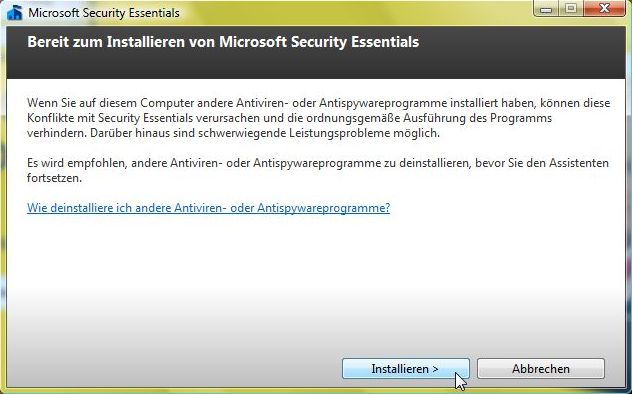Click the > arrow on the Installieren button
Viewport: 632px width, 394px height.
435,369
